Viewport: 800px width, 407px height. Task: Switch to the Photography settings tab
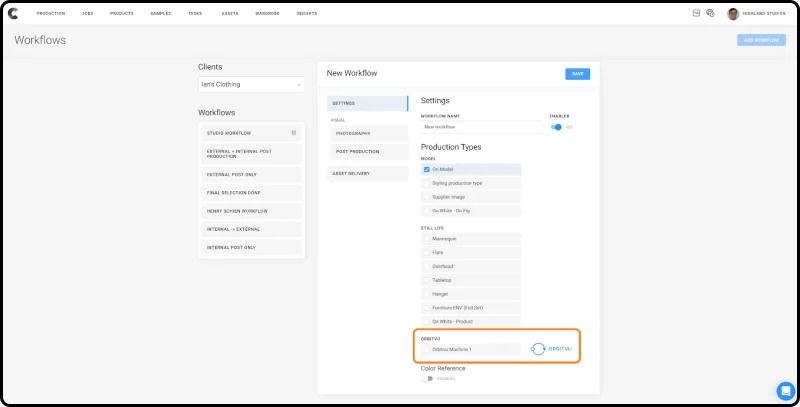click(367, 133)
